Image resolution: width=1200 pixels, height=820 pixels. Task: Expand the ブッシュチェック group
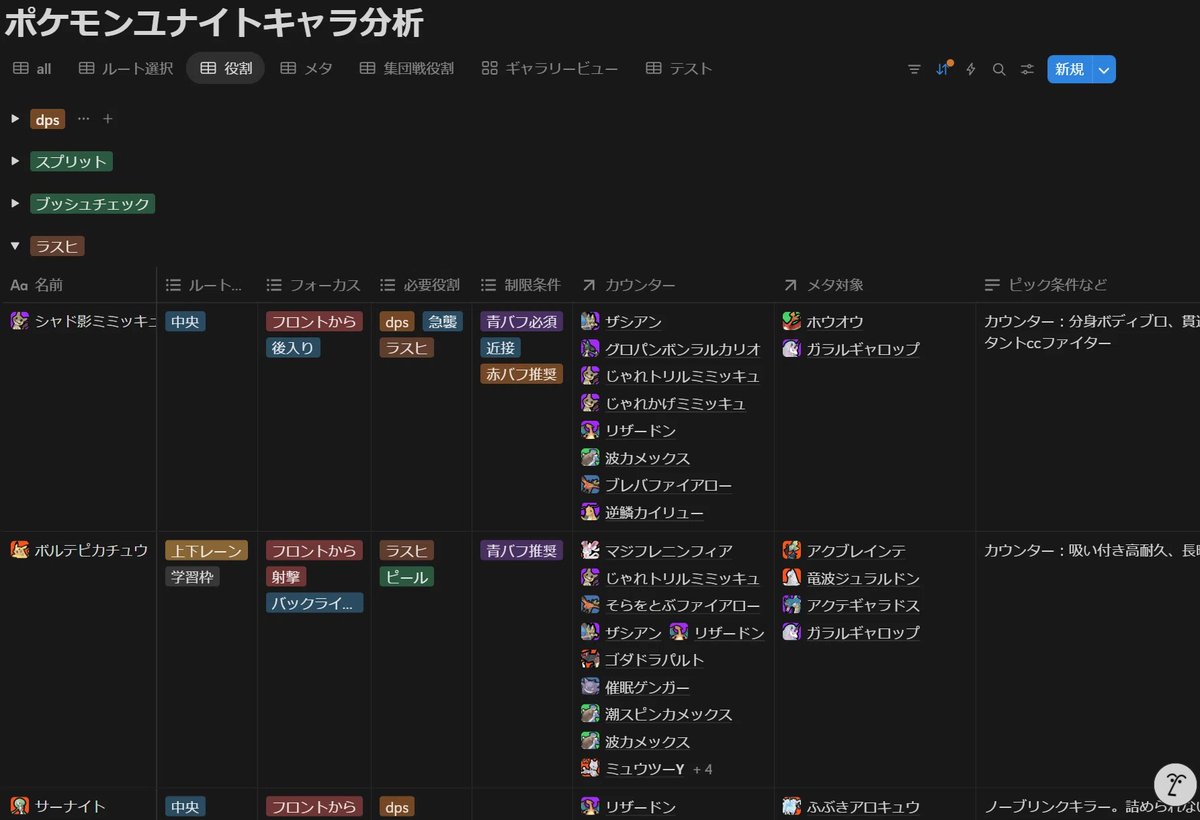point(15,203)
